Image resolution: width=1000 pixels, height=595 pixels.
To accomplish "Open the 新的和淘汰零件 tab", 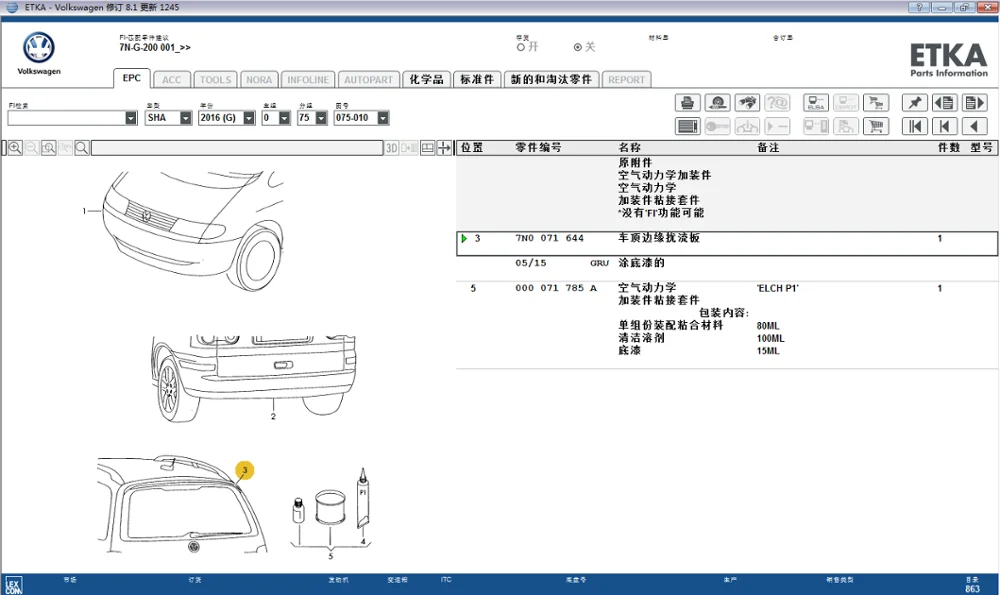I will (x=552, y=79).
